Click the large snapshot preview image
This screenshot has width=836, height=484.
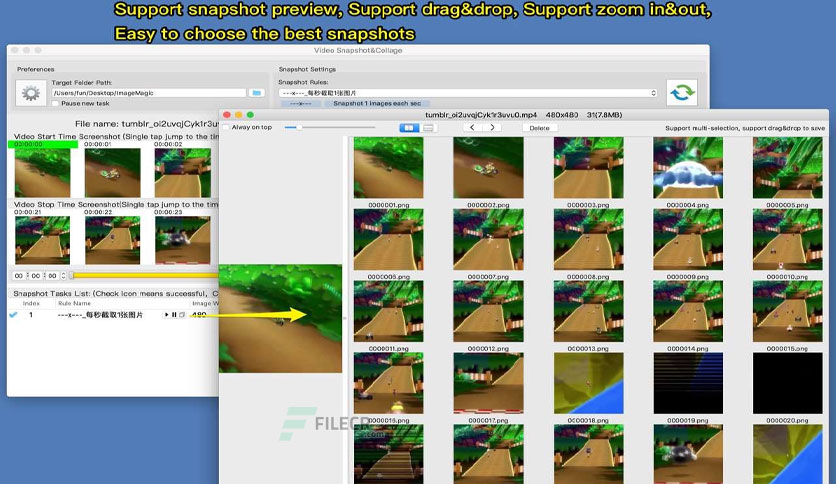[x=280, y=318]
